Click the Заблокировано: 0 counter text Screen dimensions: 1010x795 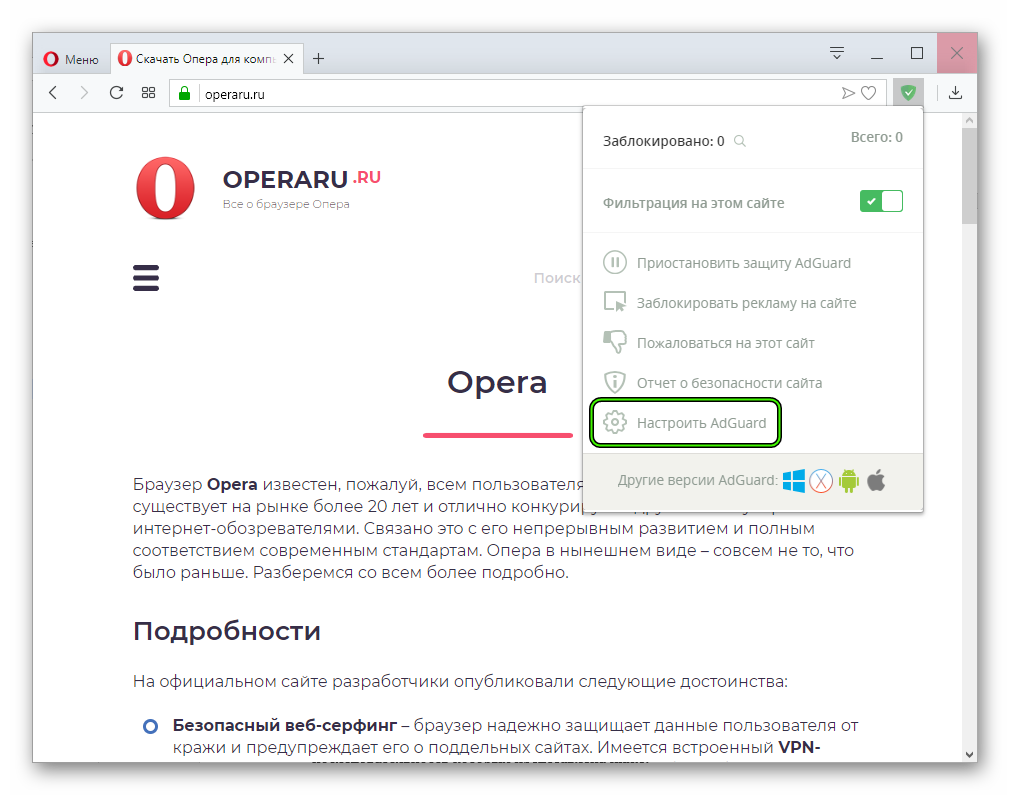663,141
